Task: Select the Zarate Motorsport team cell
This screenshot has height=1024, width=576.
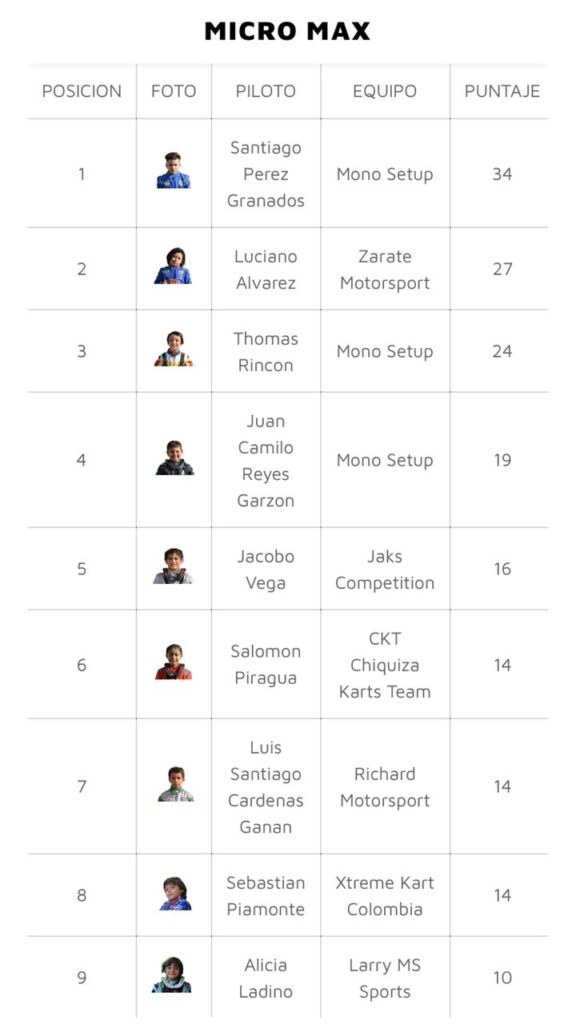Action: tap(385, 269)
